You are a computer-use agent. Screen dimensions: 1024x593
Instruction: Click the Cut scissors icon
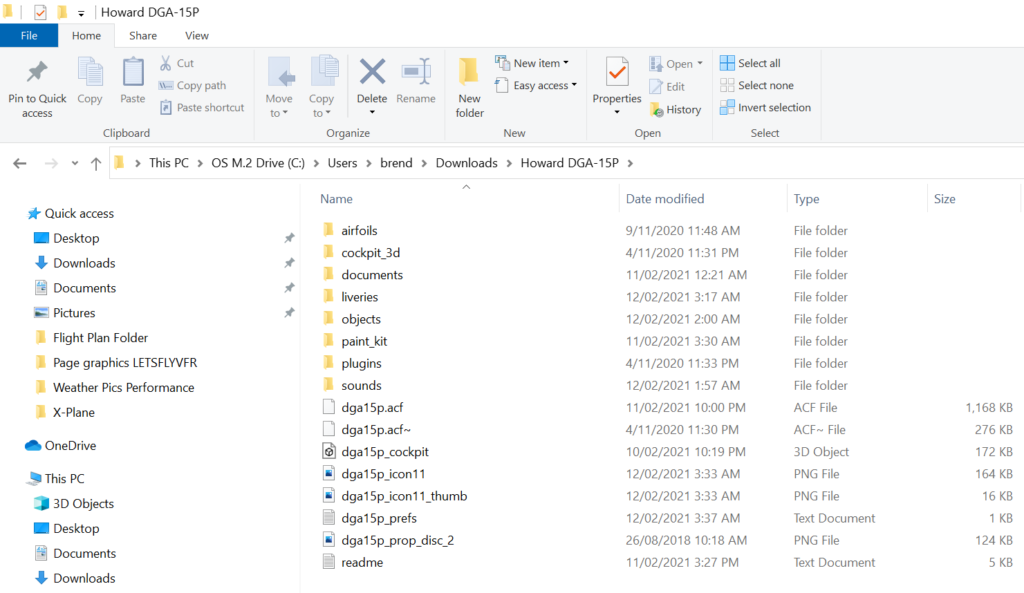(166, 63)
